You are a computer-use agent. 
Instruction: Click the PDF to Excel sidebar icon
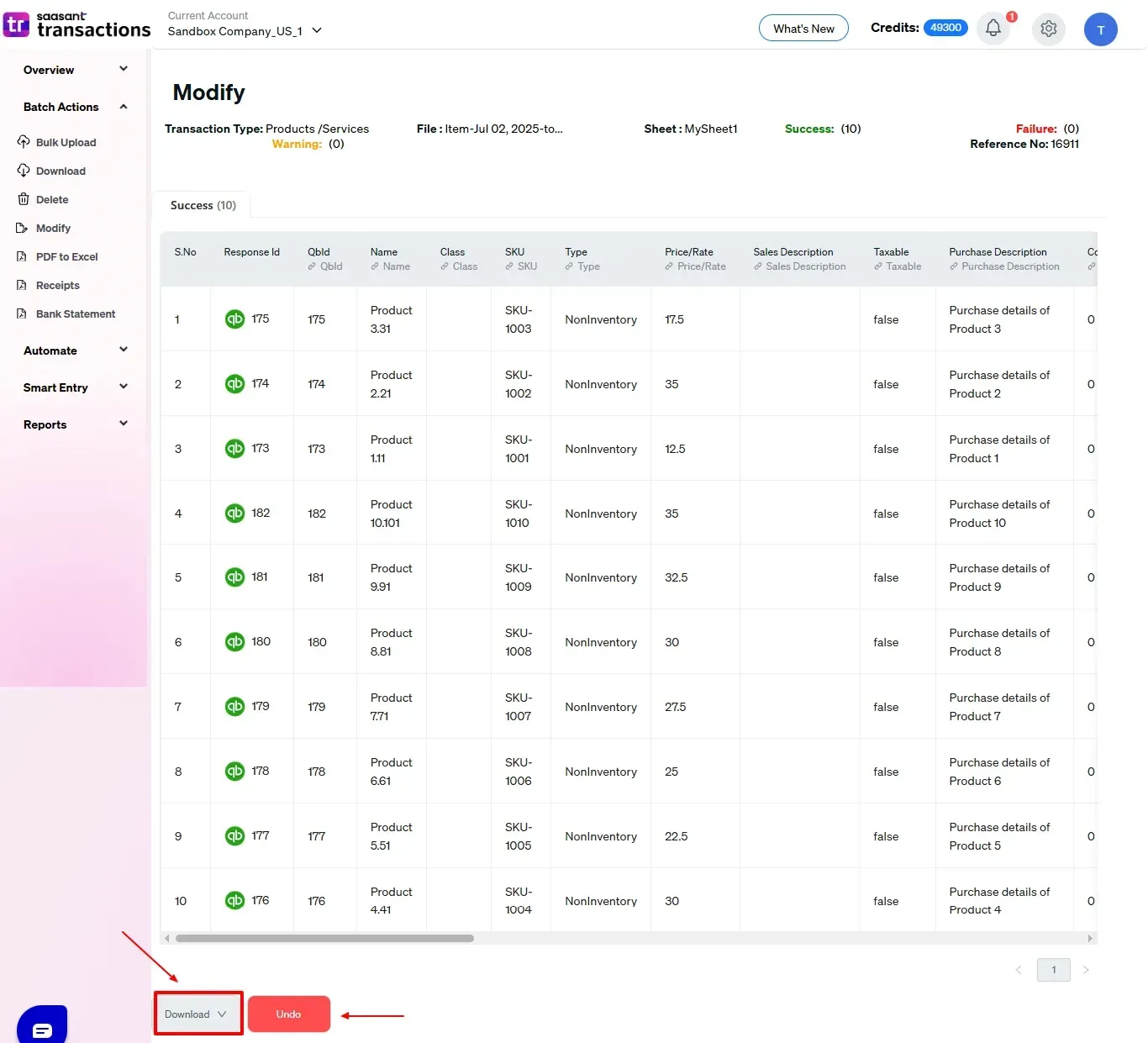tap(22, 256)
